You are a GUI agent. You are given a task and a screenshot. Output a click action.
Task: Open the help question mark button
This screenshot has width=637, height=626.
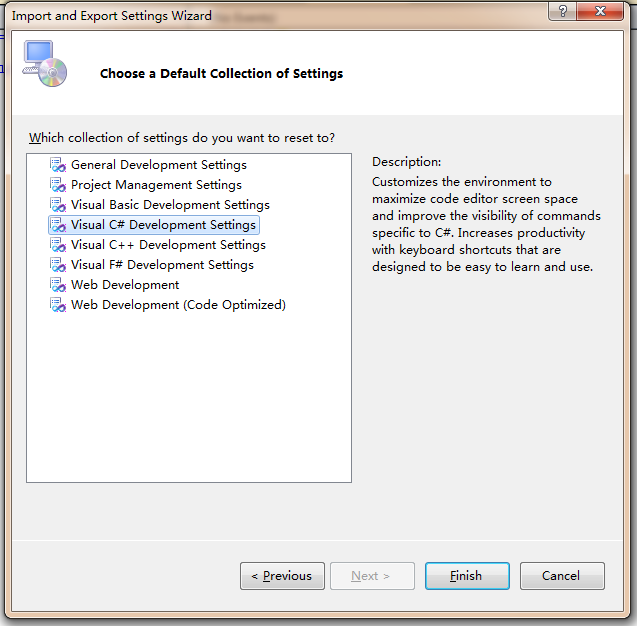pos(562,11)
